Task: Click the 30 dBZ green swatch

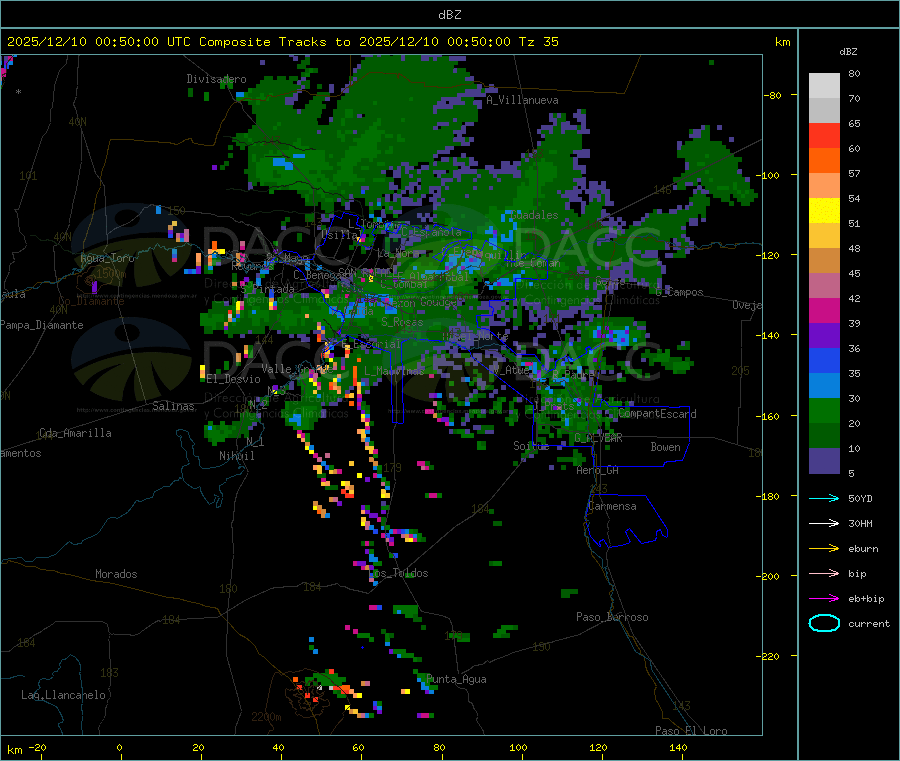Action: pyautogui.click(x=824, y=411)
